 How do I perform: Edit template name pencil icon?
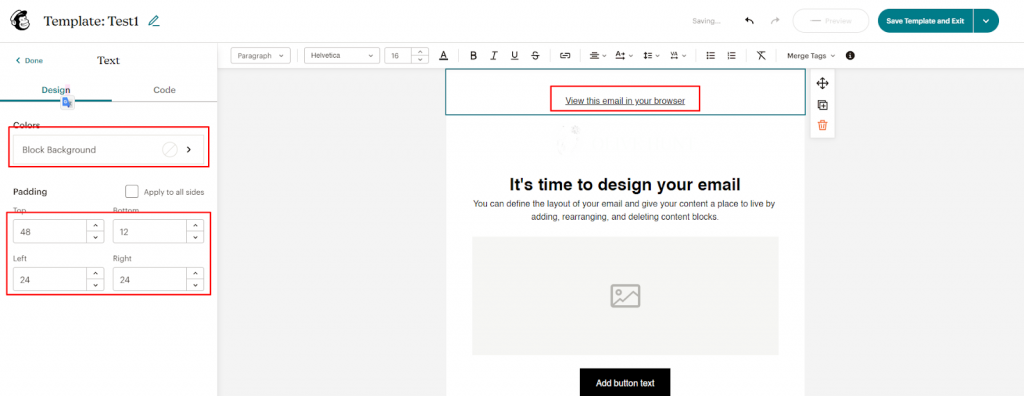click(153, 21)
